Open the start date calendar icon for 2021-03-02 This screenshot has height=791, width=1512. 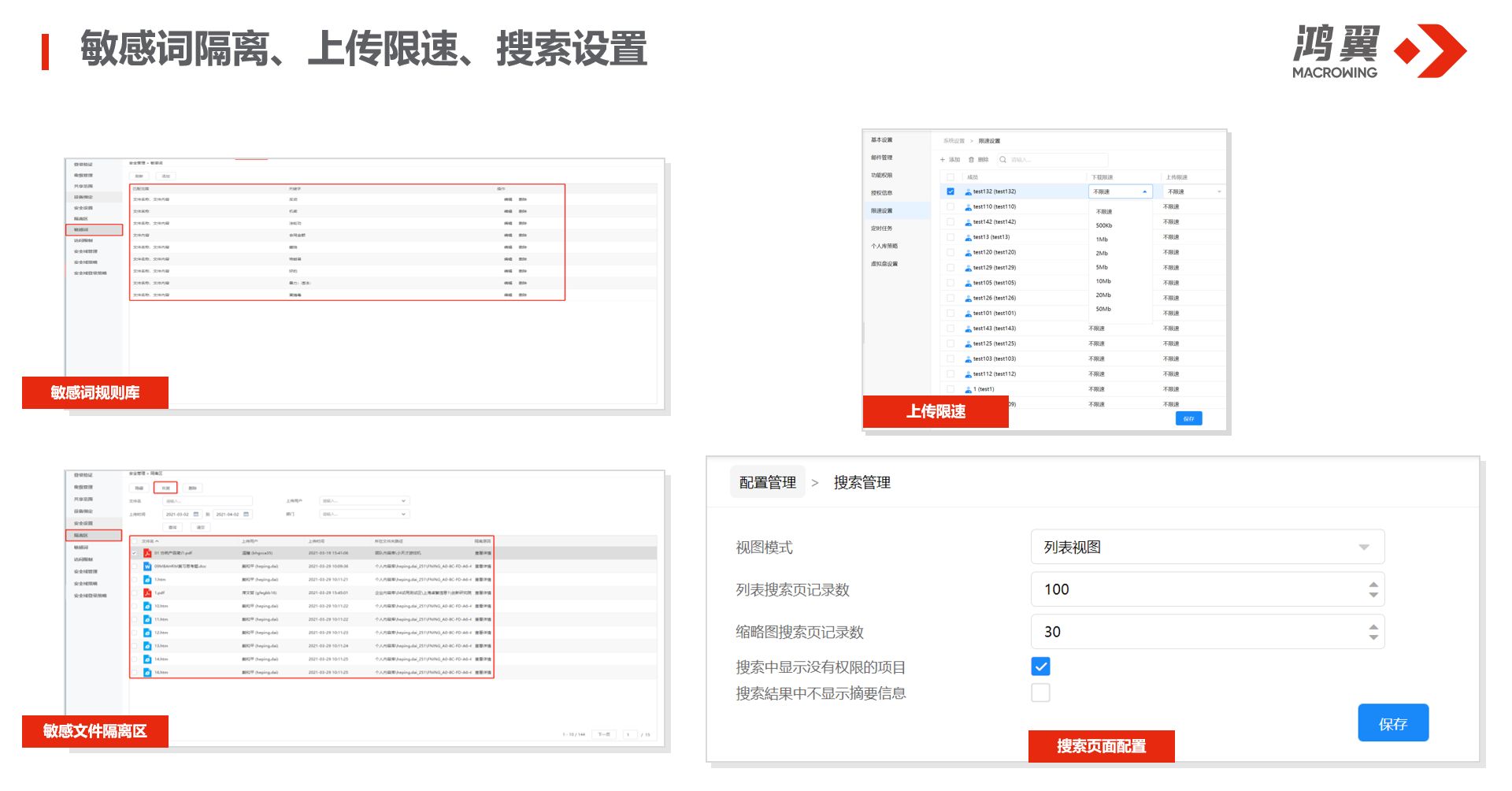click(196, 514)
